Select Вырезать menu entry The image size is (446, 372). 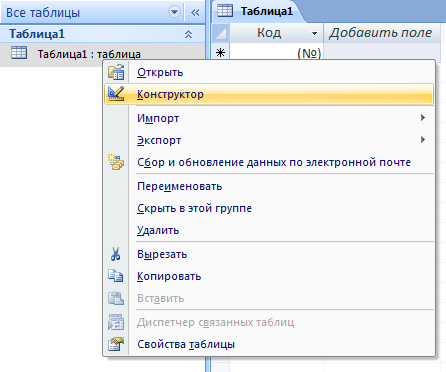pos(269,254)
